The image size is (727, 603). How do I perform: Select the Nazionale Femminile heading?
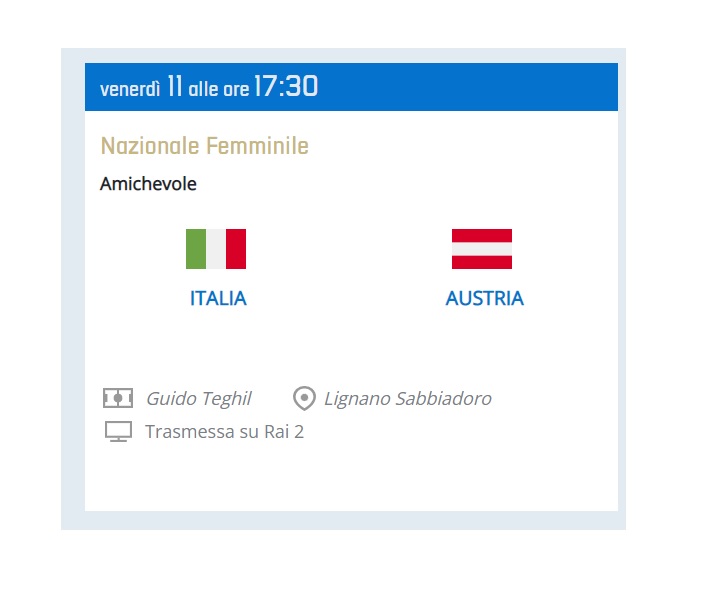tap(204, 146)
